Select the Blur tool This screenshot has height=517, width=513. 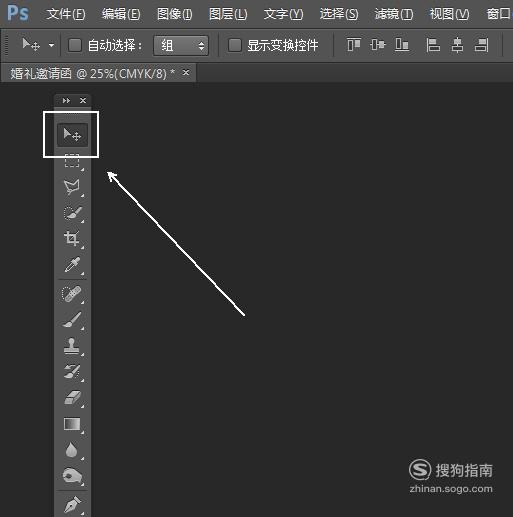(72, 450)
